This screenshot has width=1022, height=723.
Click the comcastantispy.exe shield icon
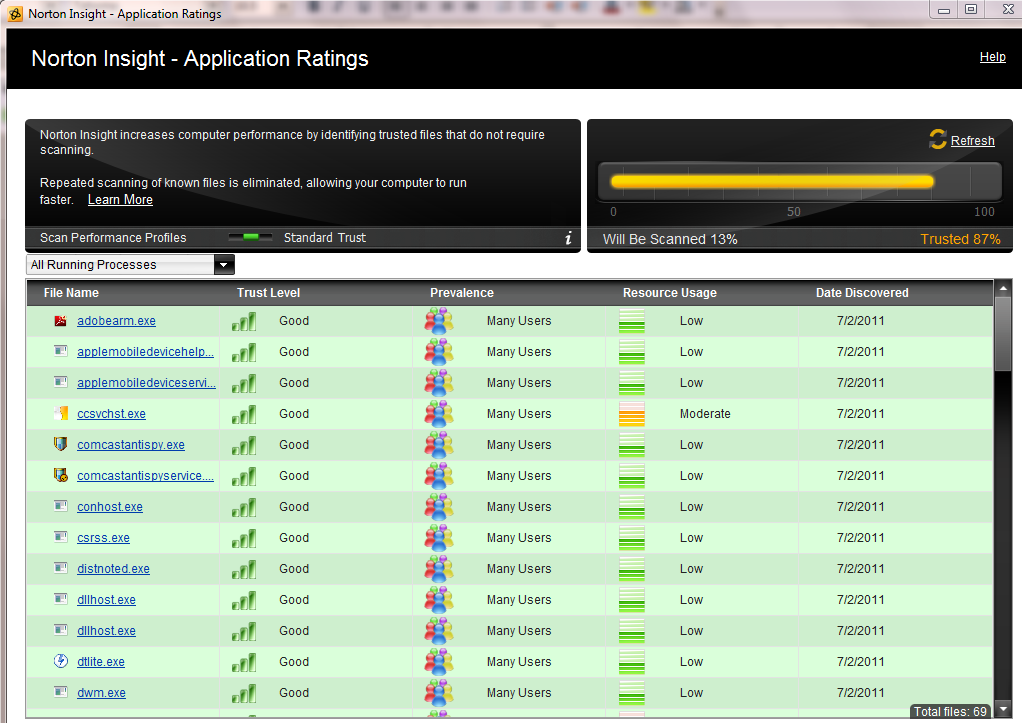coord(60,444)
